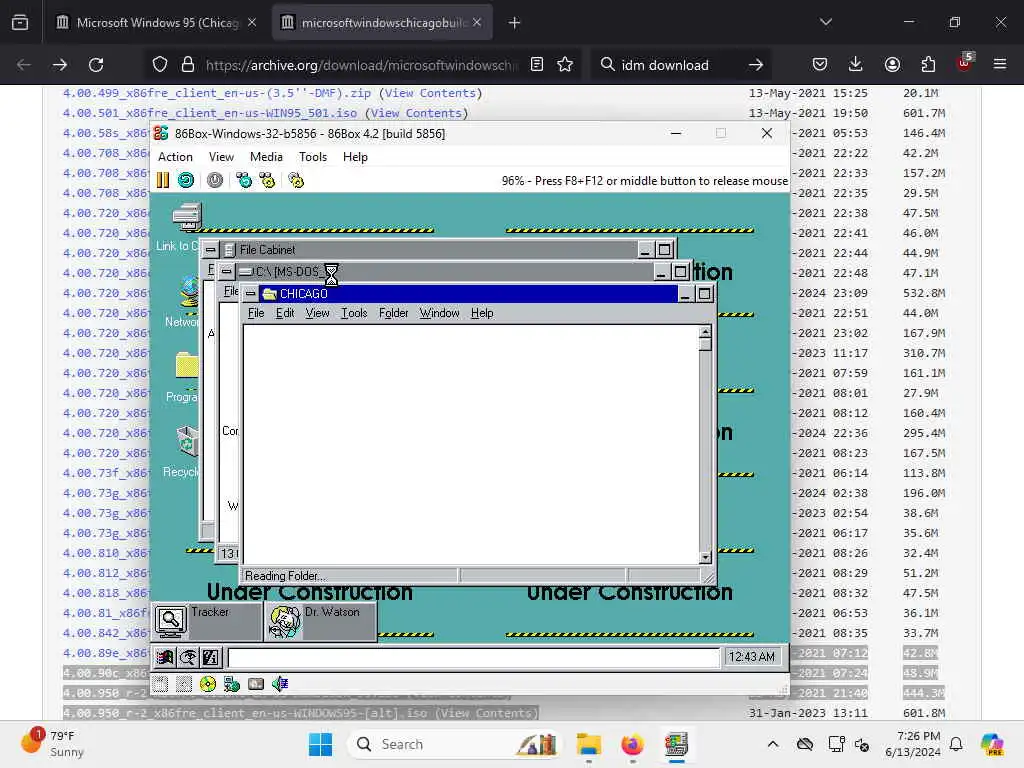Viewport: 1024px width, 768px height.
Task: Pause the 86Box emulation
Action: (x=163, y=180)
